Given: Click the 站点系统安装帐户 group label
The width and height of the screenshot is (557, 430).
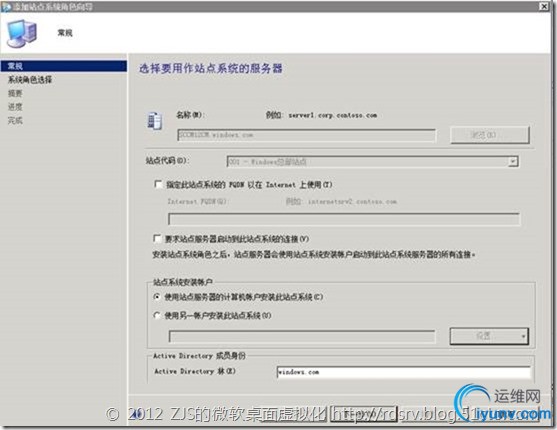Looking at the screenshot, I should click(x=183, y=282).
